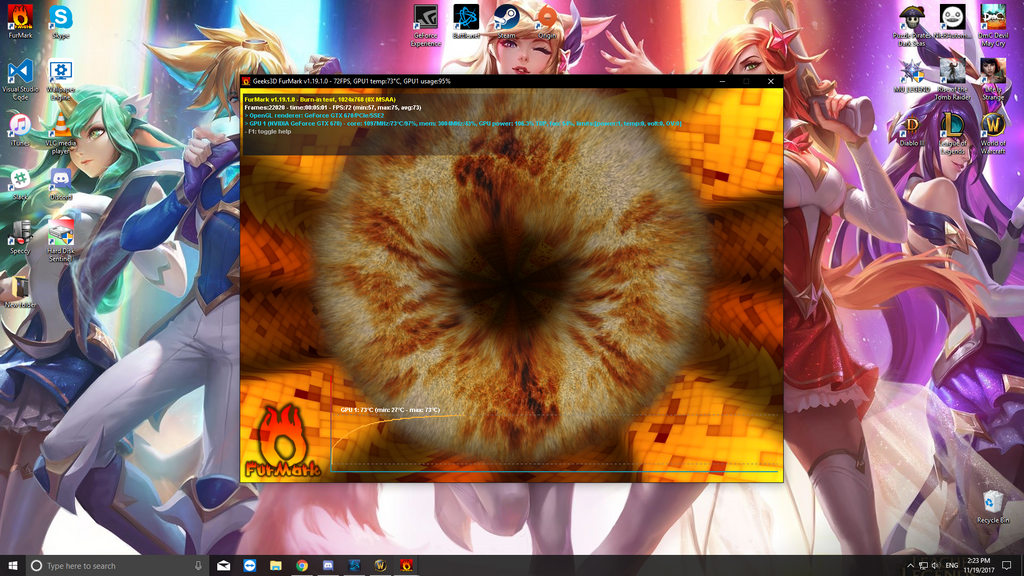Change ENG input language
The image size is (1024, 576).
[952, 566]
